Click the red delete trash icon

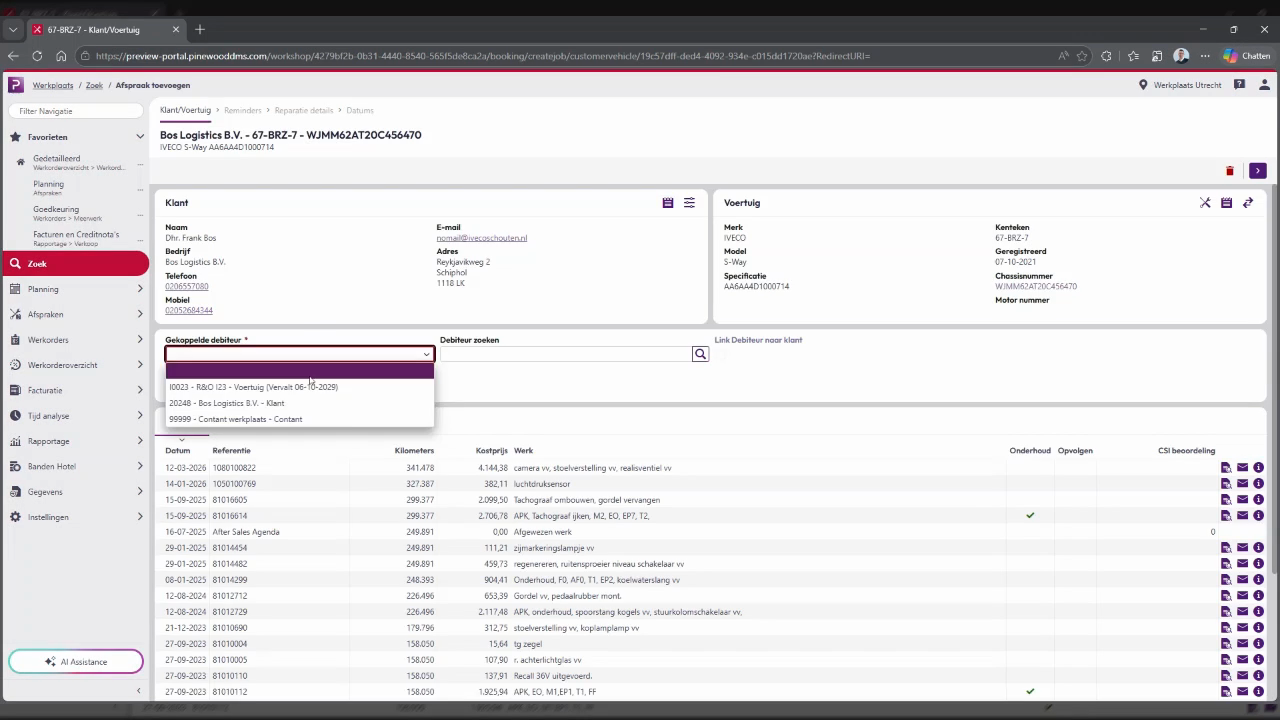pos(1230,171)
